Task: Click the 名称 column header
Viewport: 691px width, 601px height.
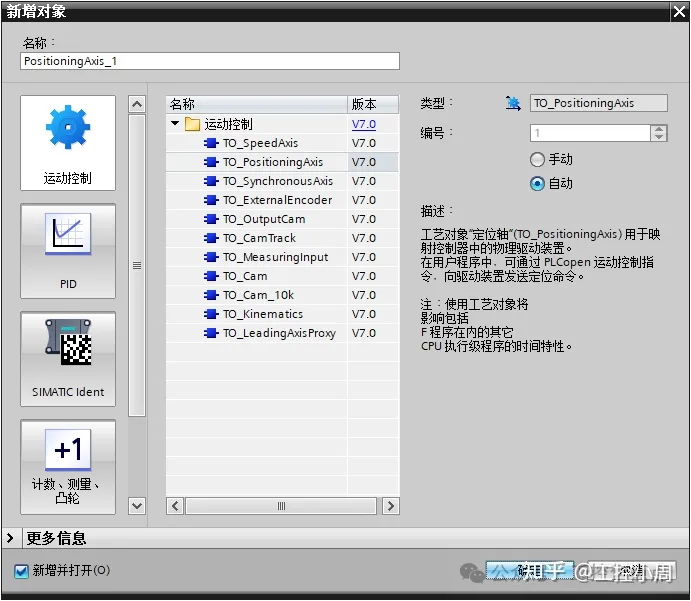Action: click(x=256, y=104)
